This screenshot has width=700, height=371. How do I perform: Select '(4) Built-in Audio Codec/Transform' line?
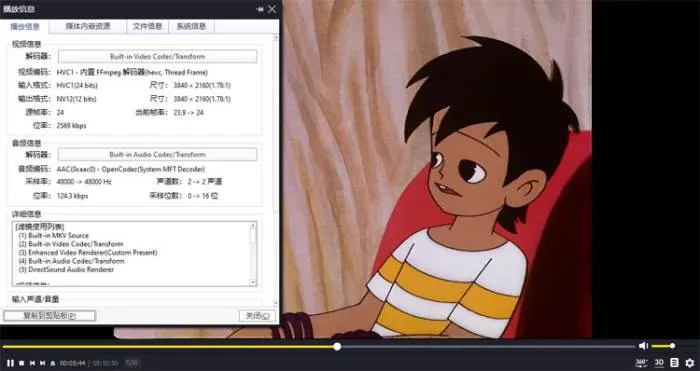pos(71,261)
